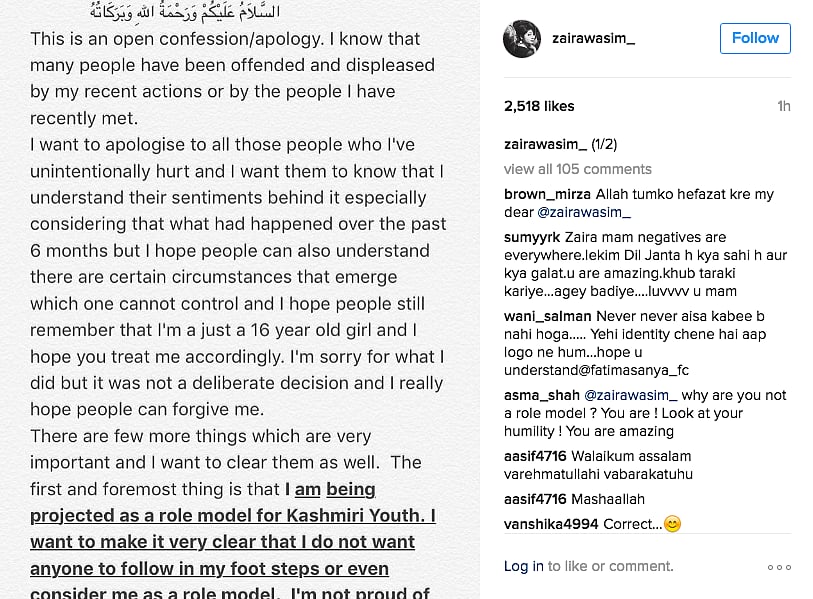Click the Log in link

tap(523, 566)
